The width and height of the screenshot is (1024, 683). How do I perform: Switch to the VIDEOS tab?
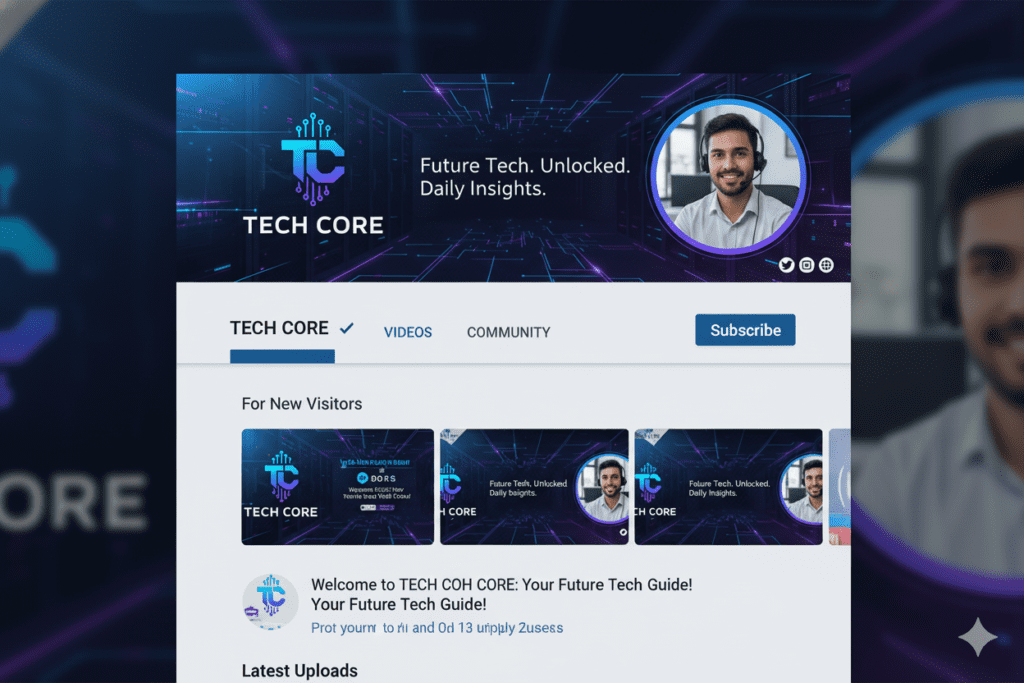click(x=408, y=332)
